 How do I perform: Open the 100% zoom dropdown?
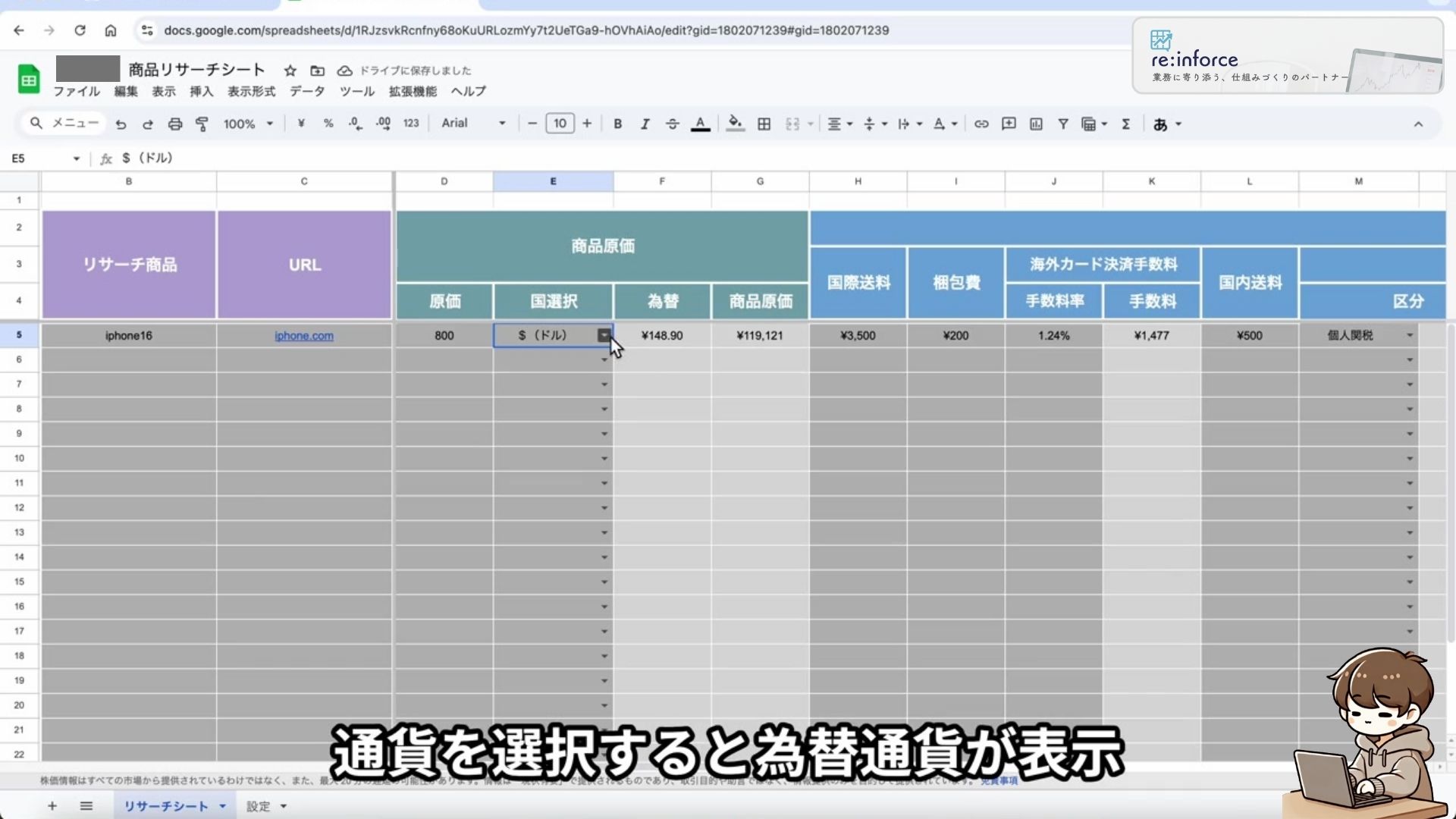[248, 124]
